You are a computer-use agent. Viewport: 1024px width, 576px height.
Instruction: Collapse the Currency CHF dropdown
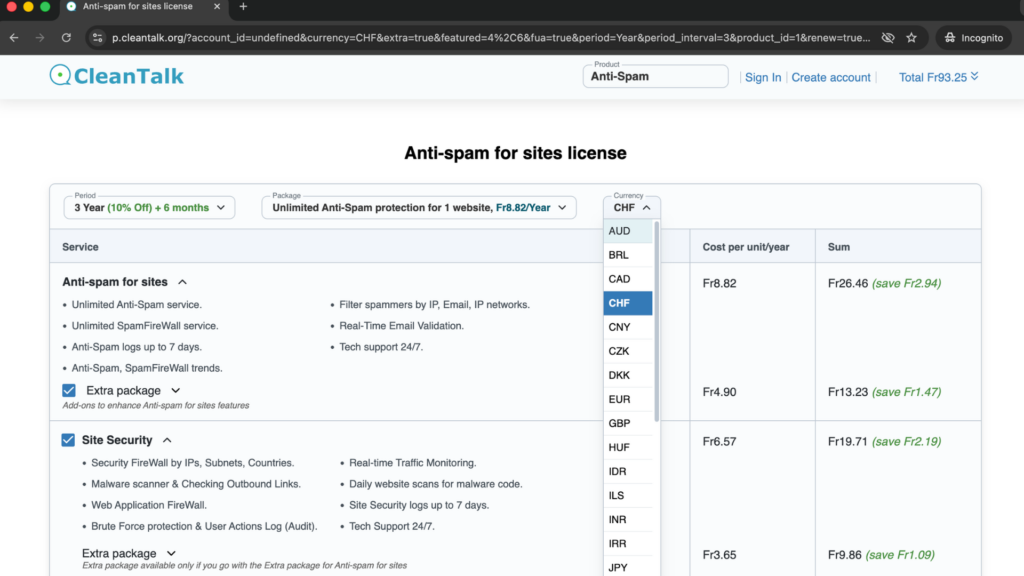(632, 208)
